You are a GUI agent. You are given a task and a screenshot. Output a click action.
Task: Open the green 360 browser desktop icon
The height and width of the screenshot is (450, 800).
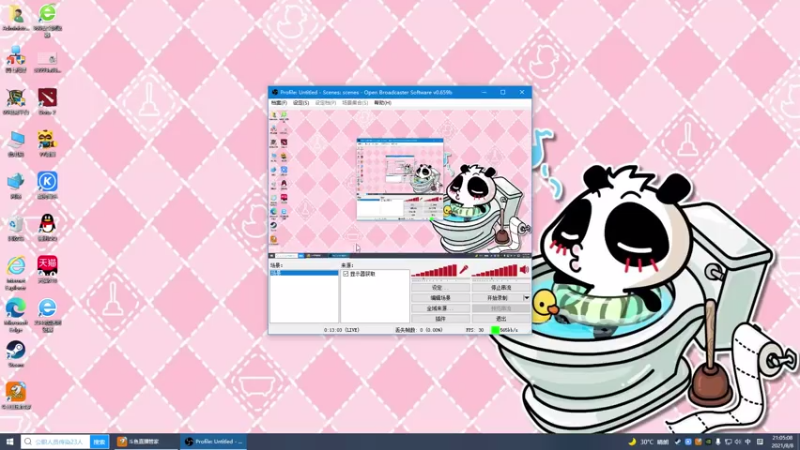pos(47,19)
